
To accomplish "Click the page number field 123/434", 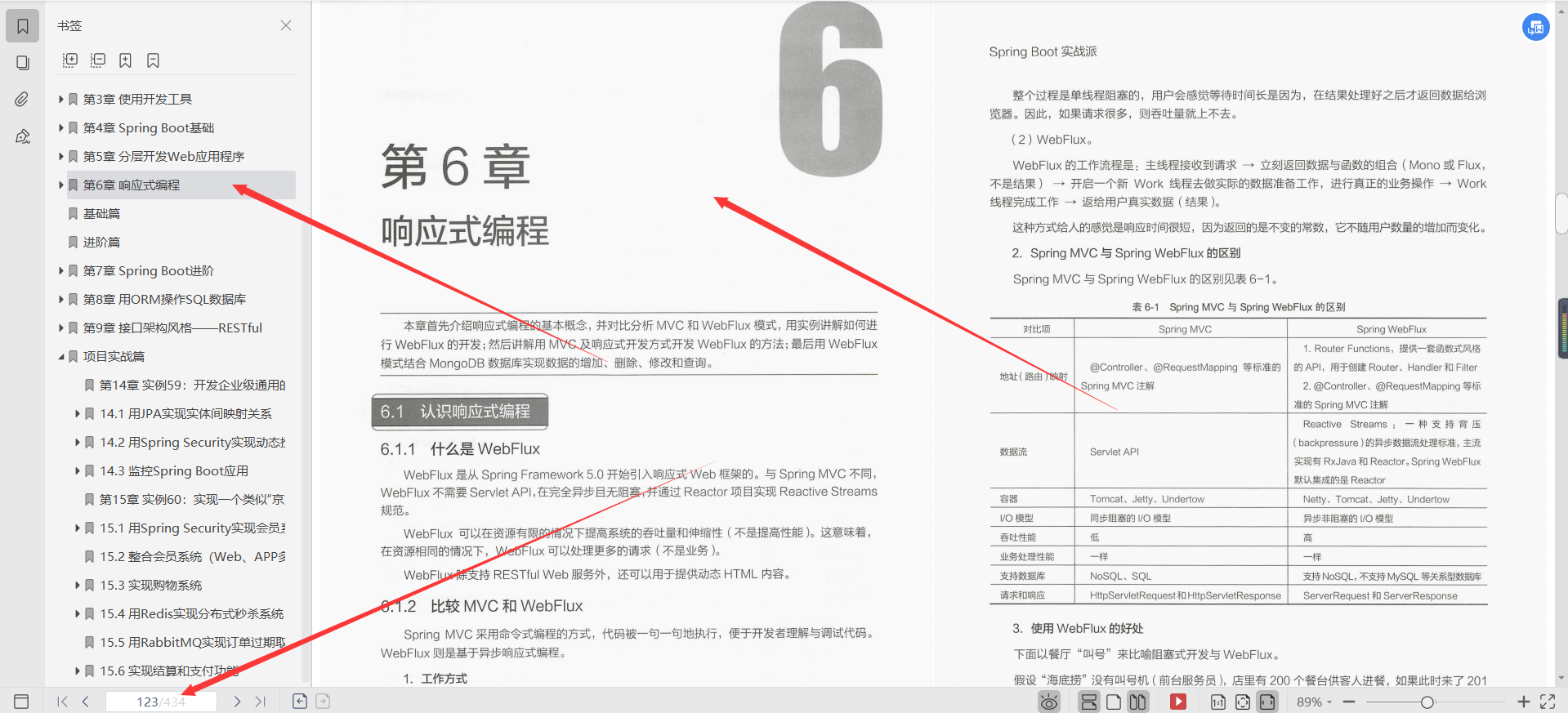I will coord(161,702).
